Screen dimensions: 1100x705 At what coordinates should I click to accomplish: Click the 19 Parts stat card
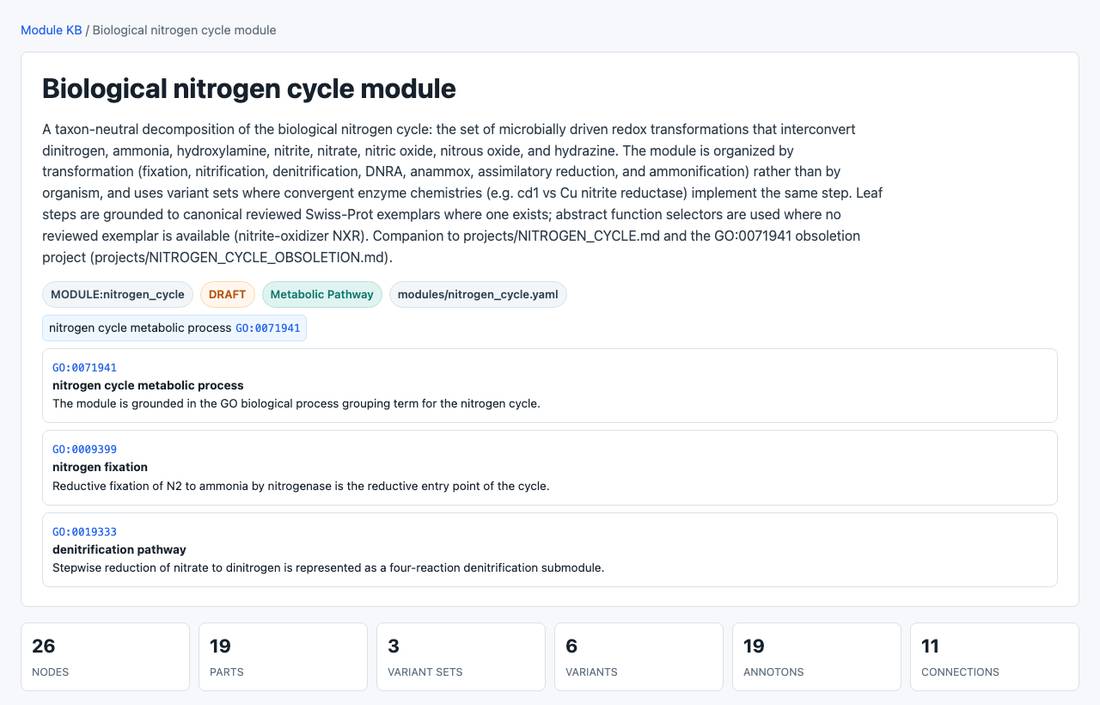click(x=283, y=657)
